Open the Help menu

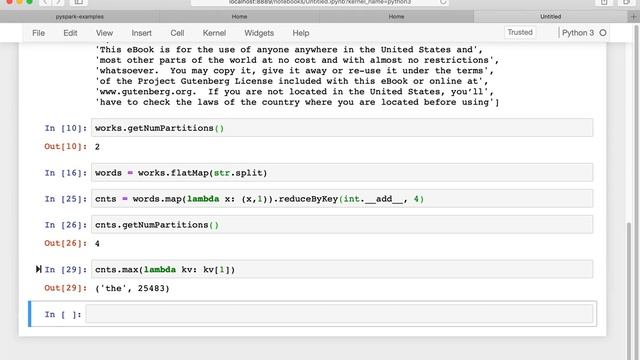pos(301,33)
